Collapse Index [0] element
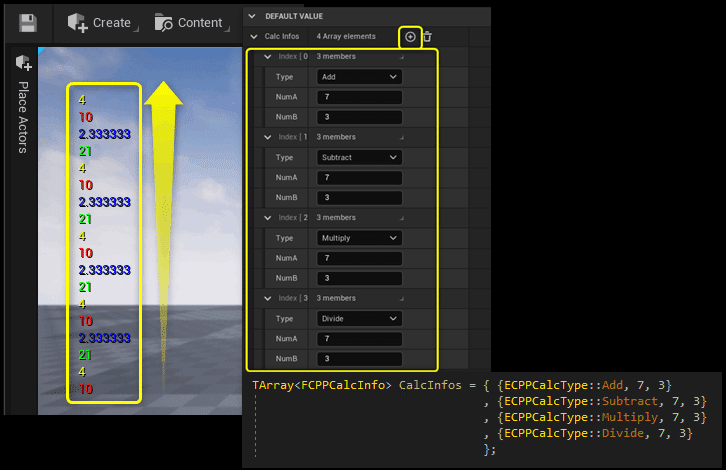 tap(268, 56)
